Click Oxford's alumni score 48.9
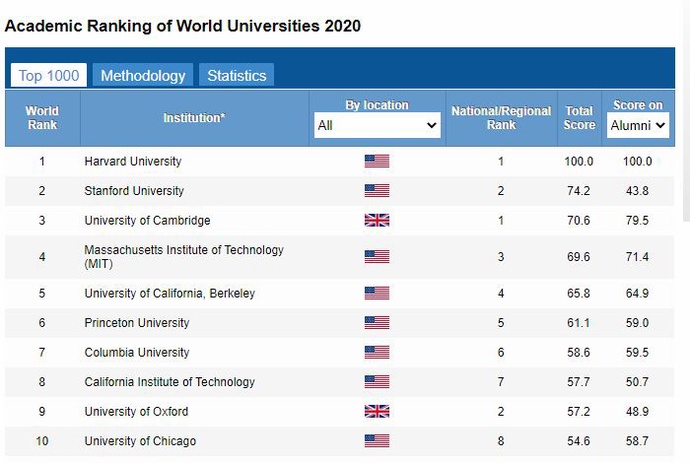This screenshot has height=463, width=690. pos(637,412)
